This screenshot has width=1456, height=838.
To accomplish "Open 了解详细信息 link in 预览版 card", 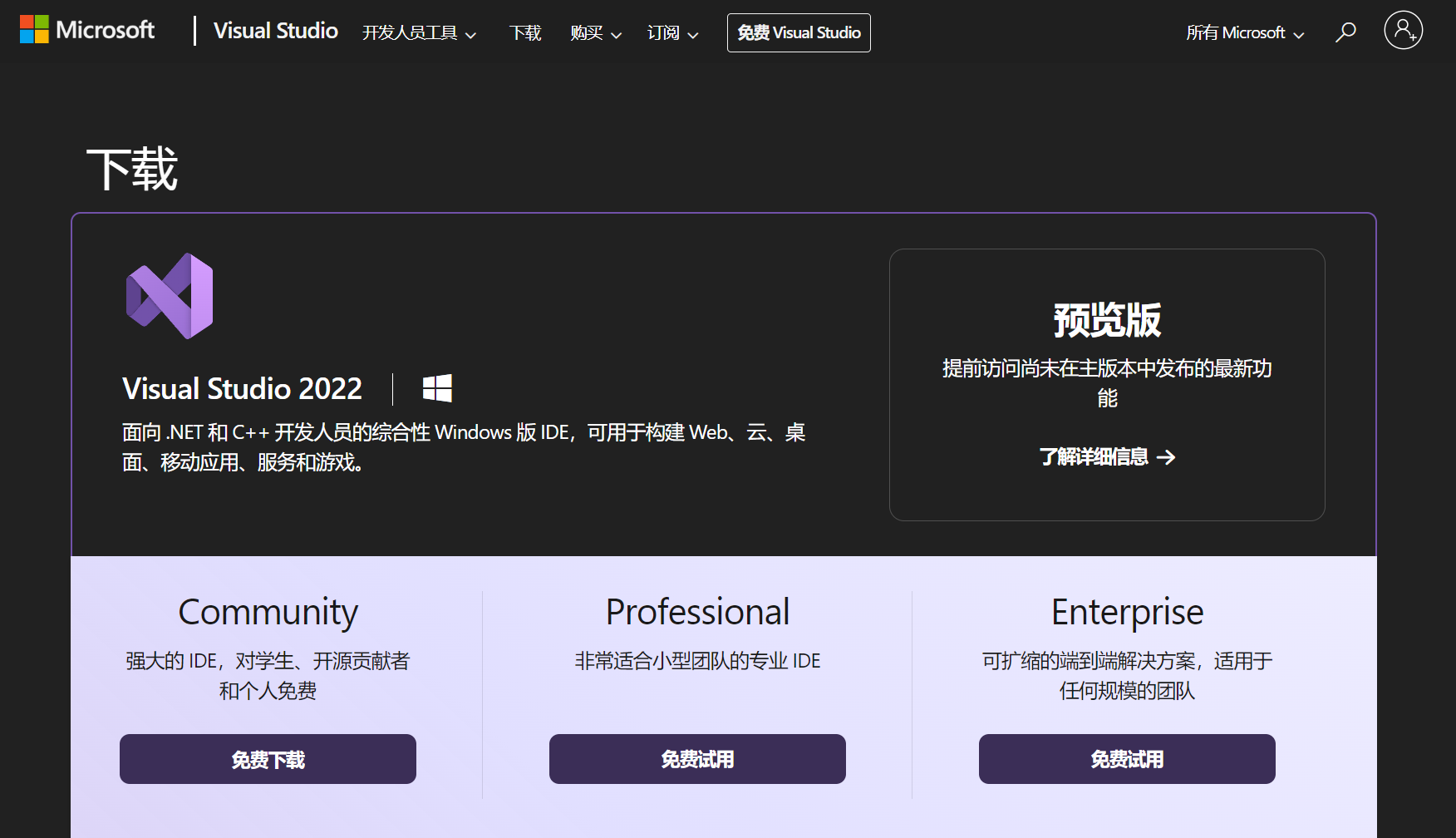I will pos(1095,456).
